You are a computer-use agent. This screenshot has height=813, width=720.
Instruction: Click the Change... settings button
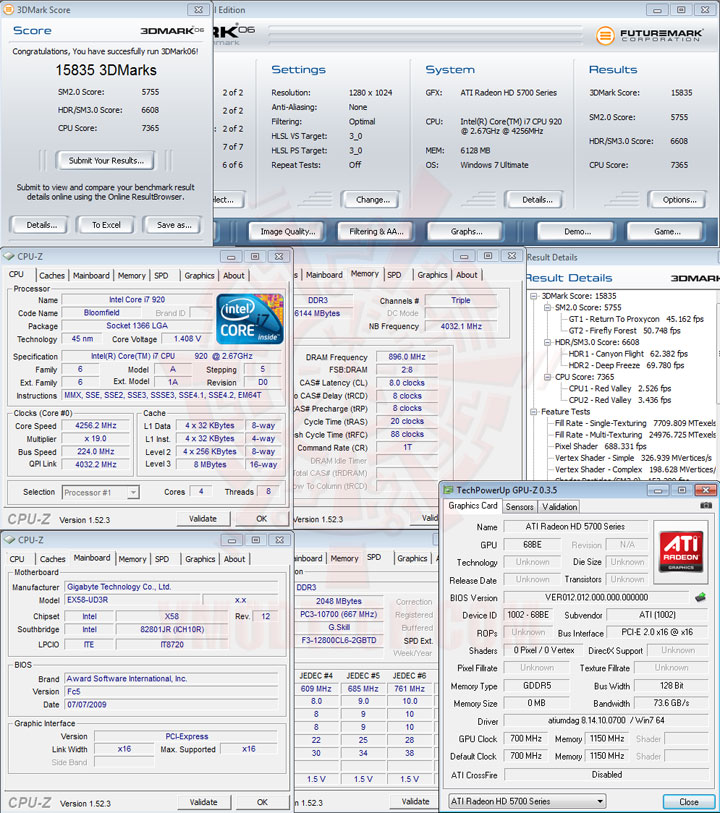point(373,200)
